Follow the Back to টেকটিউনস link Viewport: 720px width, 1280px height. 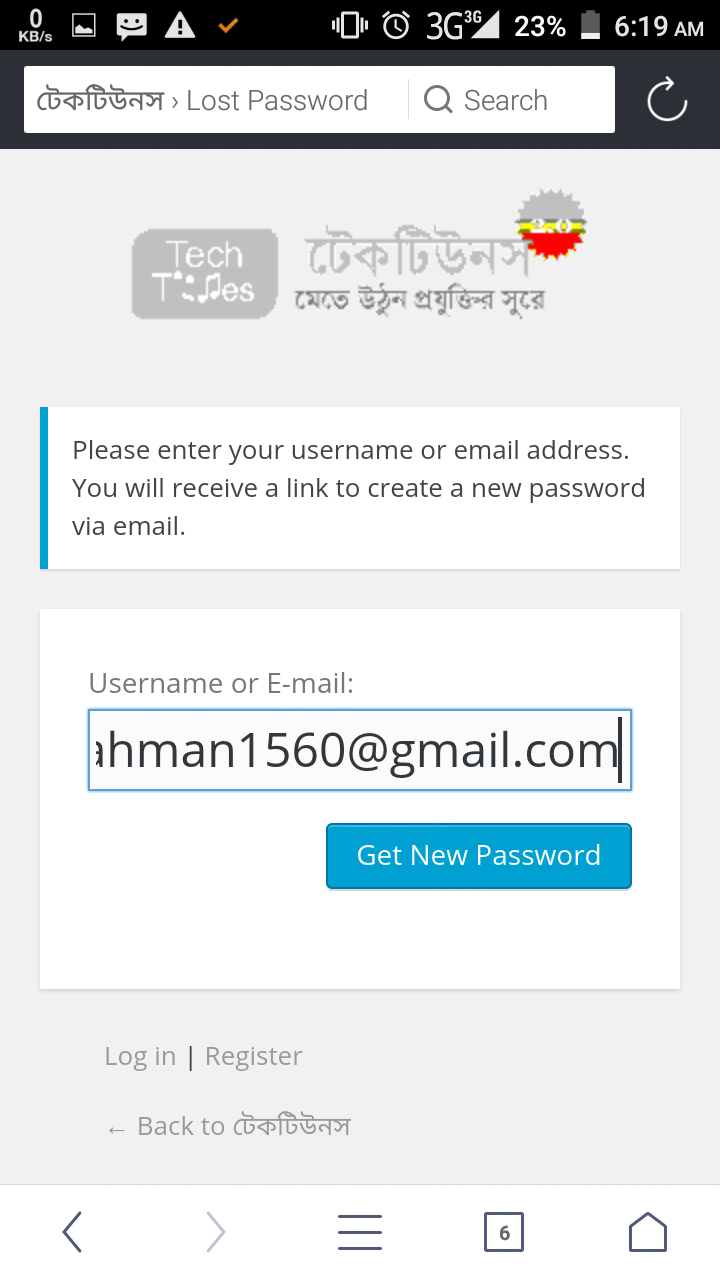tap(229, 1126)
